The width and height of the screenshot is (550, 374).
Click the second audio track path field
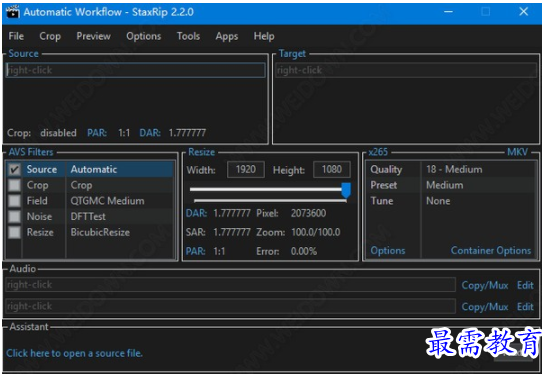pyautogui.click(x=230, y=306)
